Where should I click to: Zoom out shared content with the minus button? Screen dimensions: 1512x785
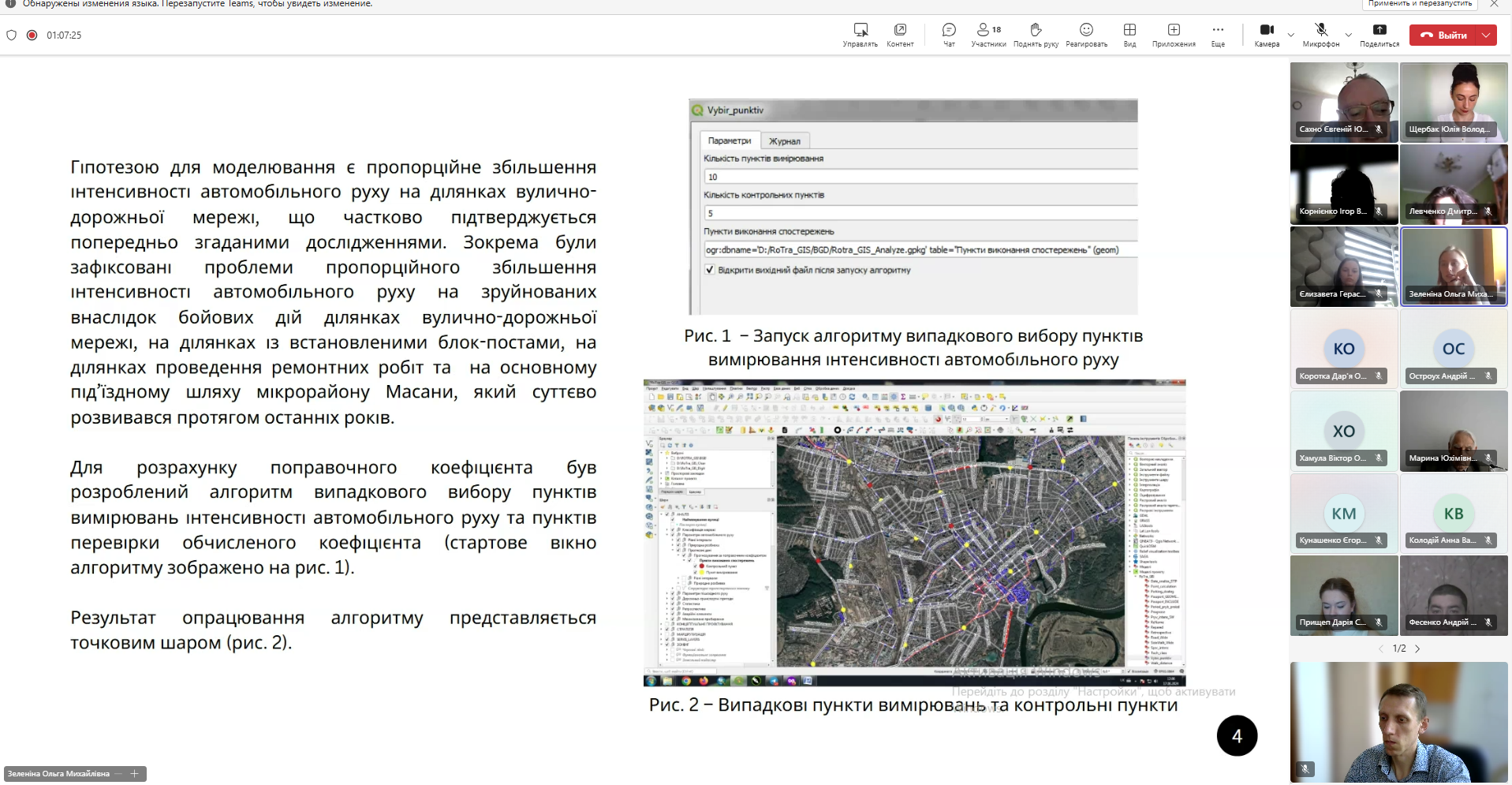click(x=118, y=774)
